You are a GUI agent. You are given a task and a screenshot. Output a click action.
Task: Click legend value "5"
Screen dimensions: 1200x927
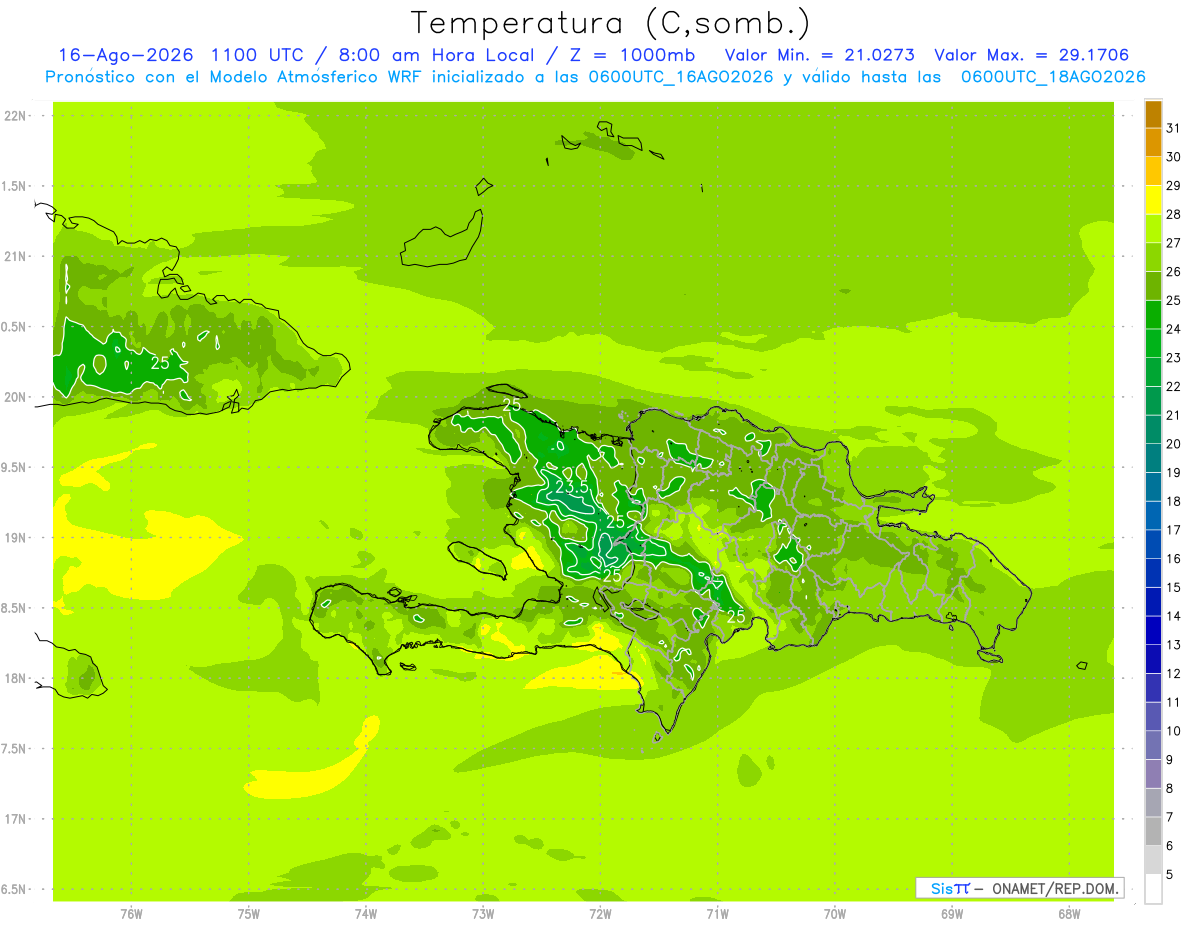point(1170,874)
